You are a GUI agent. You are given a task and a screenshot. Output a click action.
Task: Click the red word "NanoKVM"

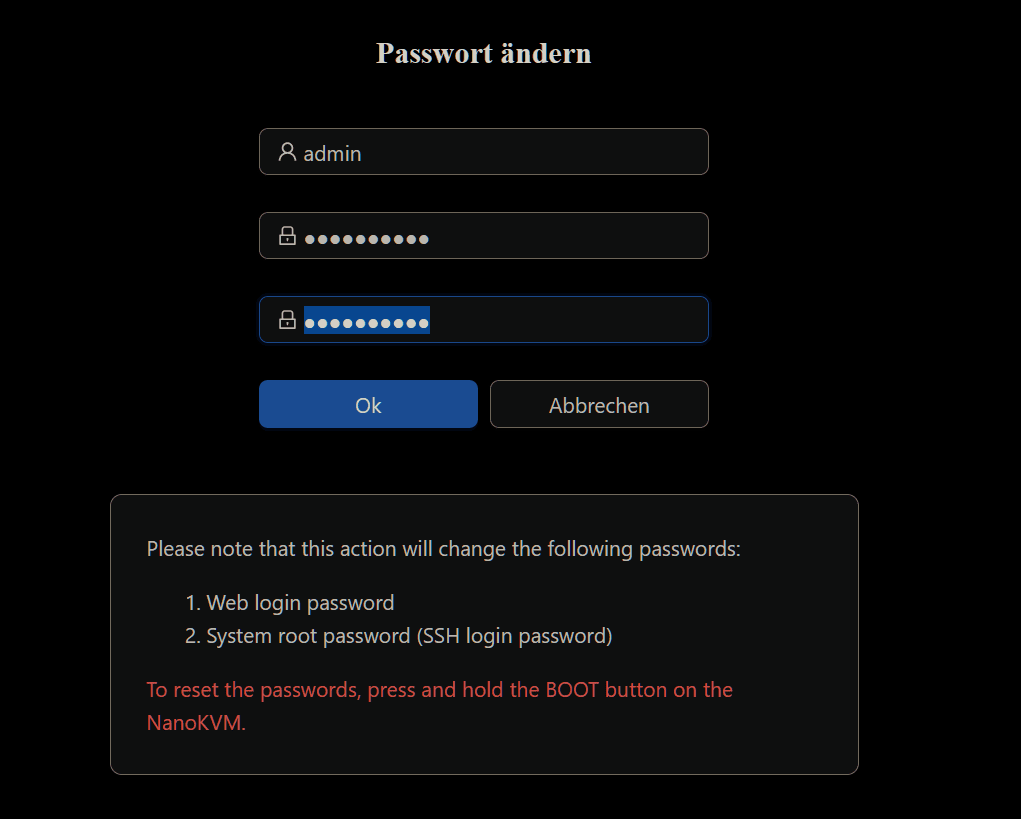pyautogui.click(x=195, y=723)
